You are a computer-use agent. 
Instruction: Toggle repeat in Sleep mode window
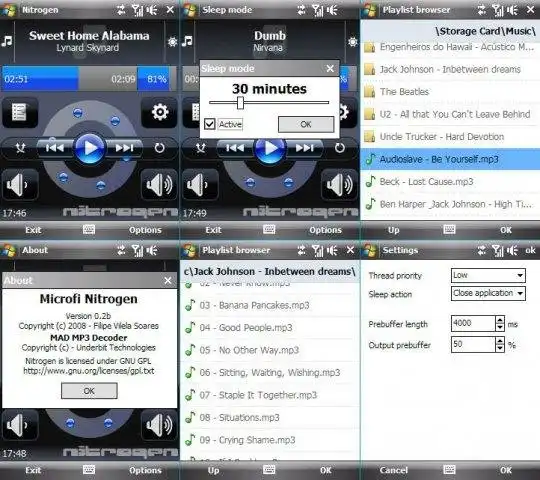(340, 148)
